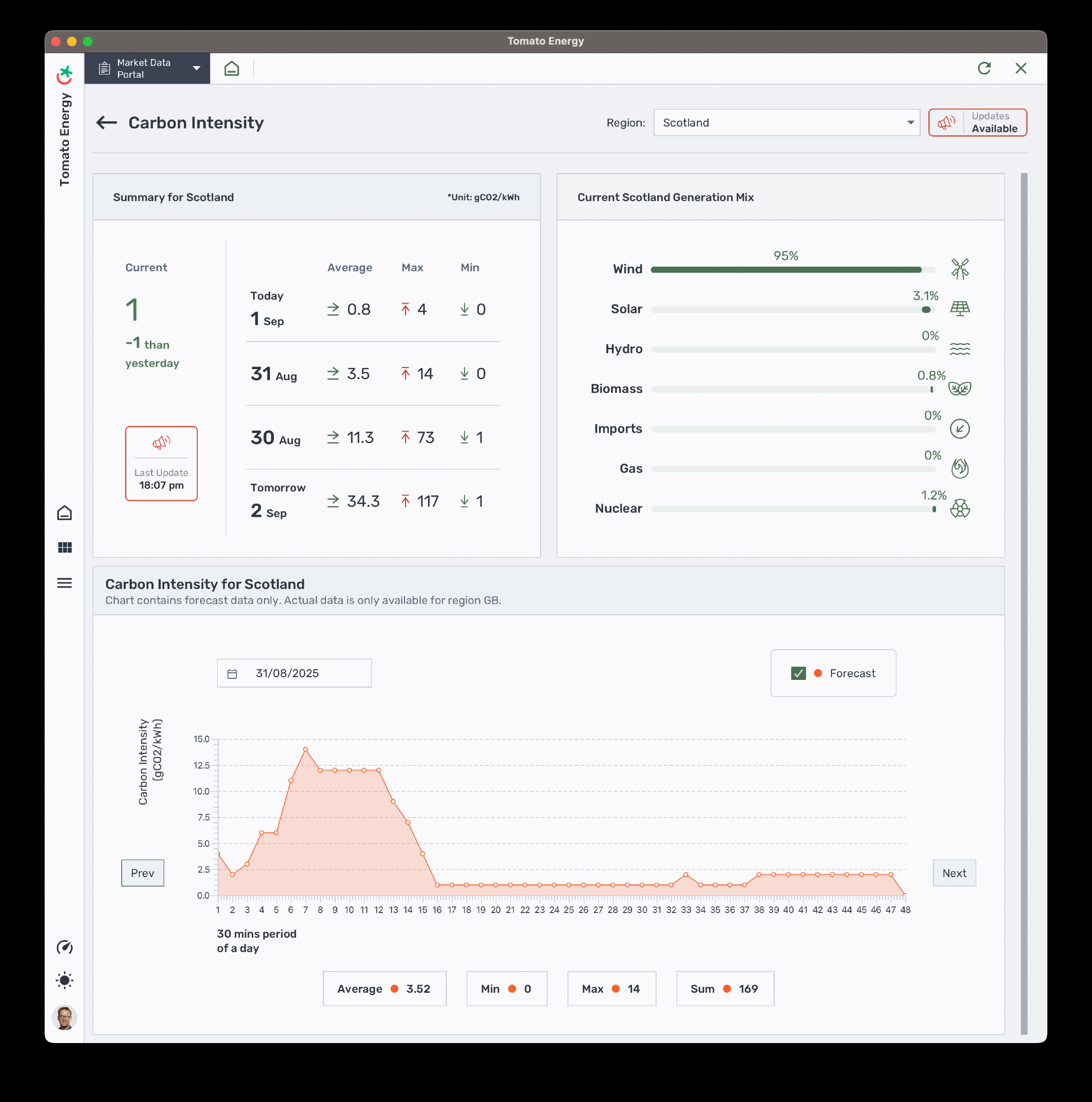Go back using the left arrow icon

pos(107,123)
